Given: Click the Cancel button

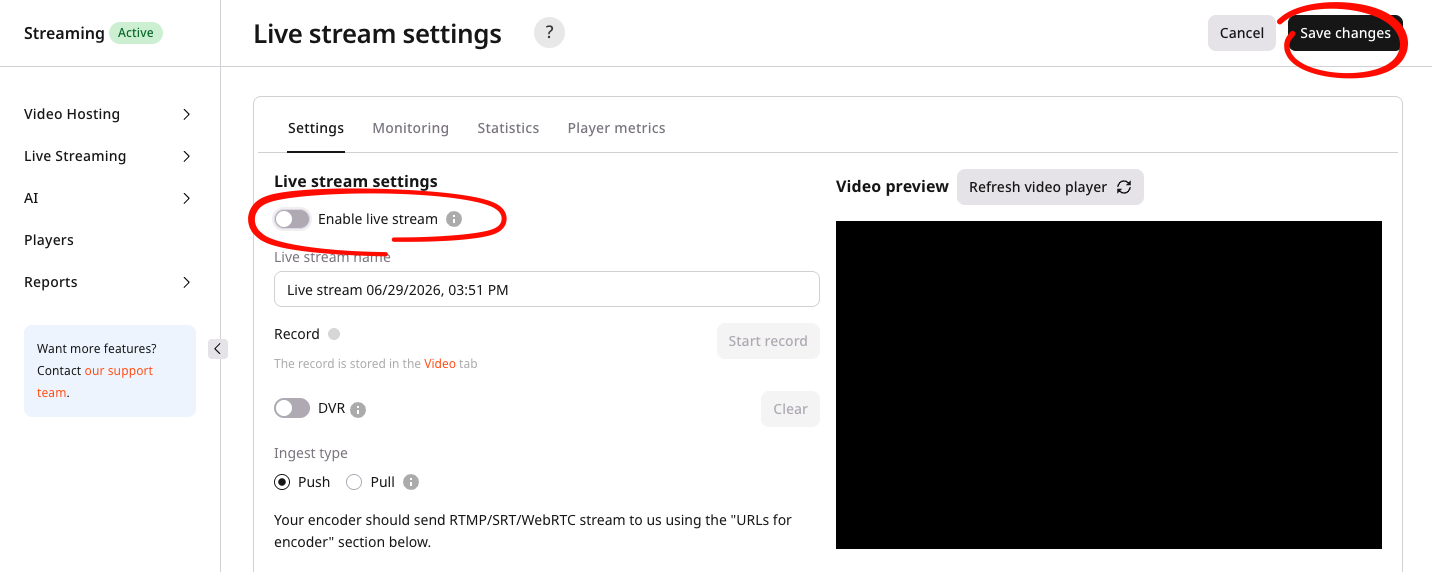Looking at the screenshot, I should [1242, 33].
